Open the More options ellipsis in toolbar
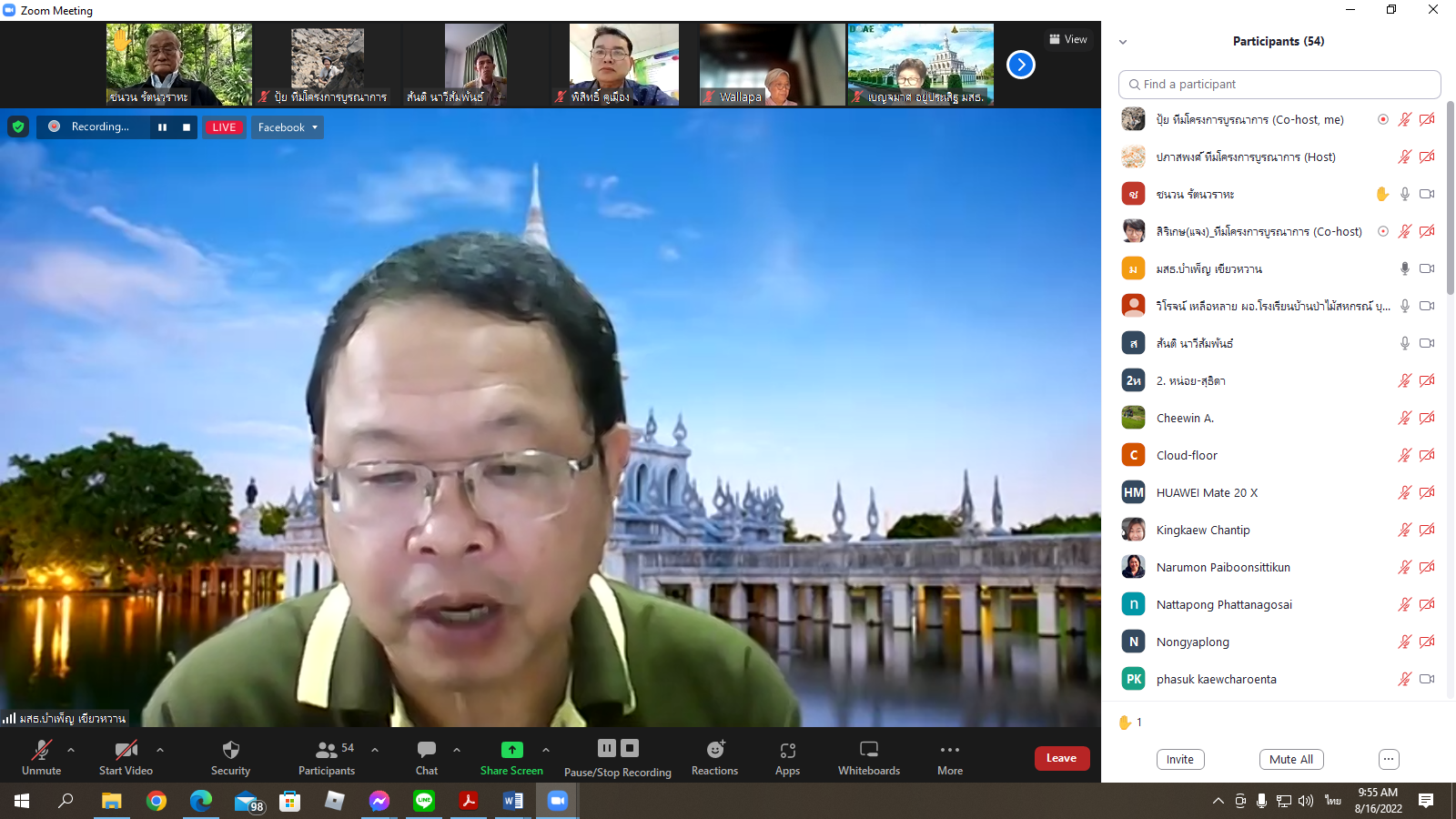The width and height of the screenshot is (1456, 819). tap(949, 750)
